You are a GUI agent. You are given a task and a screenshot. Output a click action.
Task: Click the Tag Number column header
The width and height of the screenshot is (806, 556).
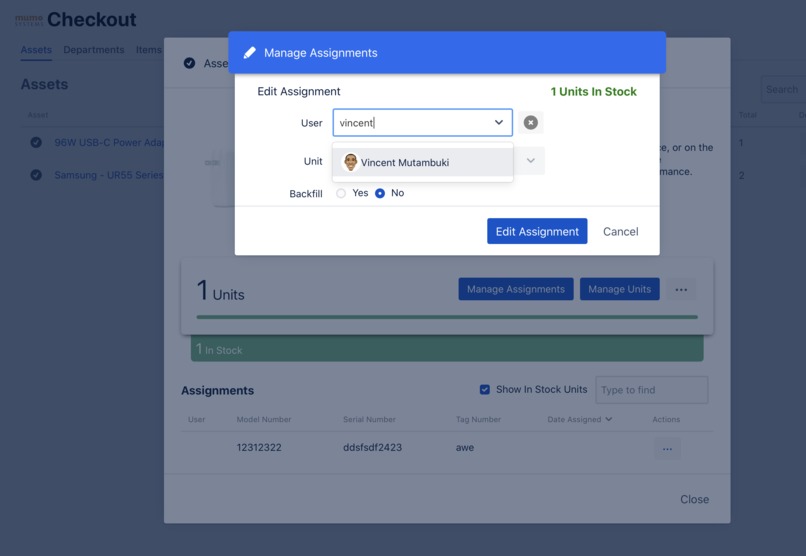(x=478, y=419)
